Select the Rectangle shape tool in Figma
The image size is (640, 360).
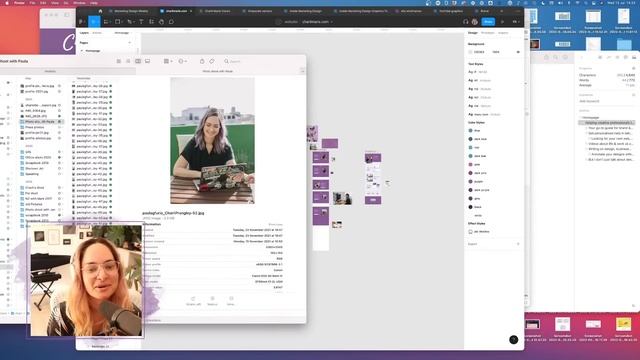pyautogui.click(x=118, y=22)
